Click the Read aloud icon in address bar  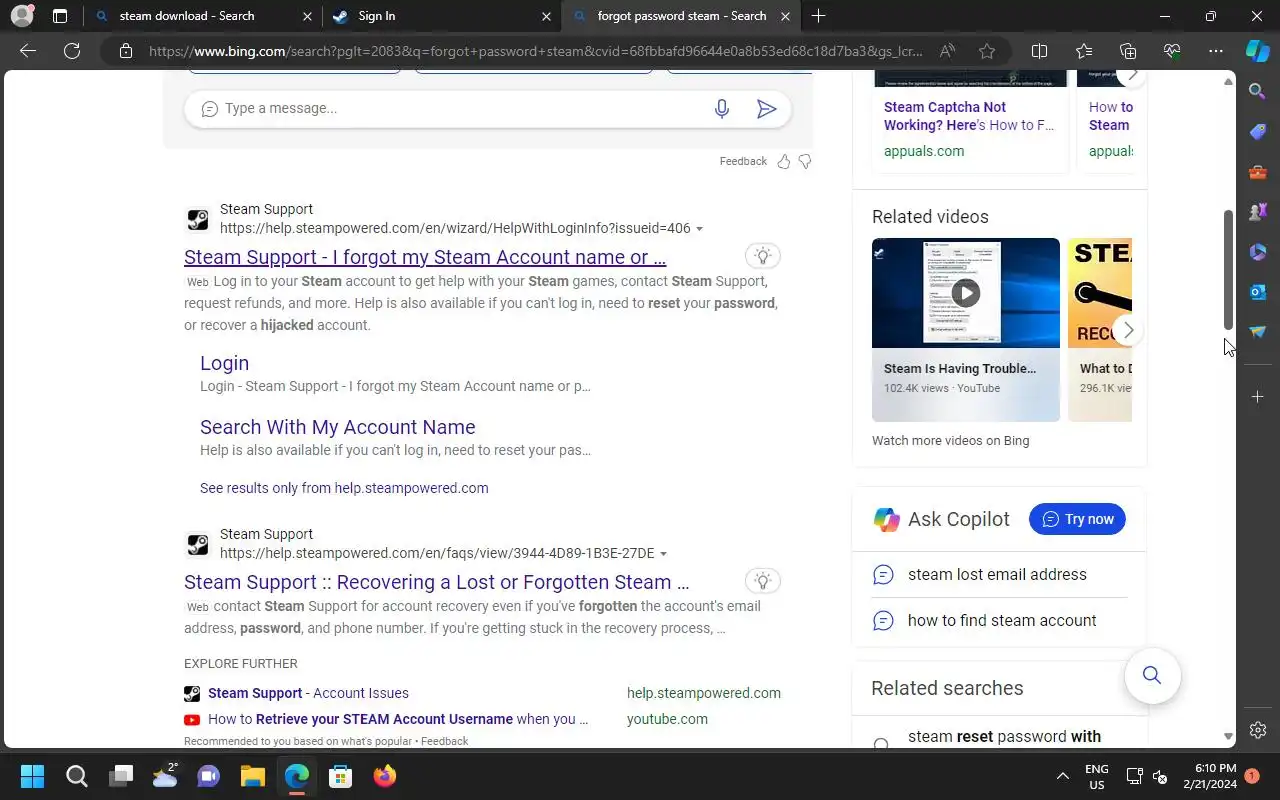click(x=946, y=51)
